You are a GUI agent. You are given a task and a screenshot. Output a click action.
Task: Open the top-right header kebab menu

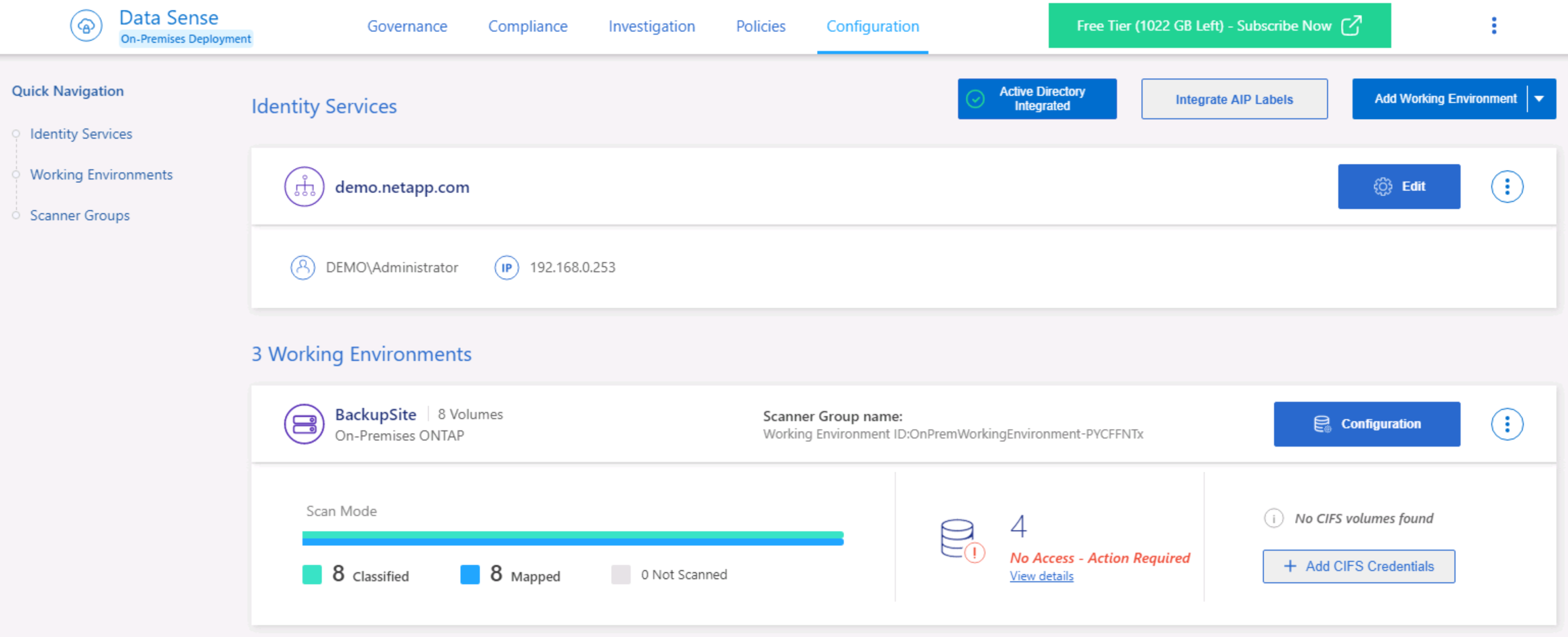(x=1494, y=26)
